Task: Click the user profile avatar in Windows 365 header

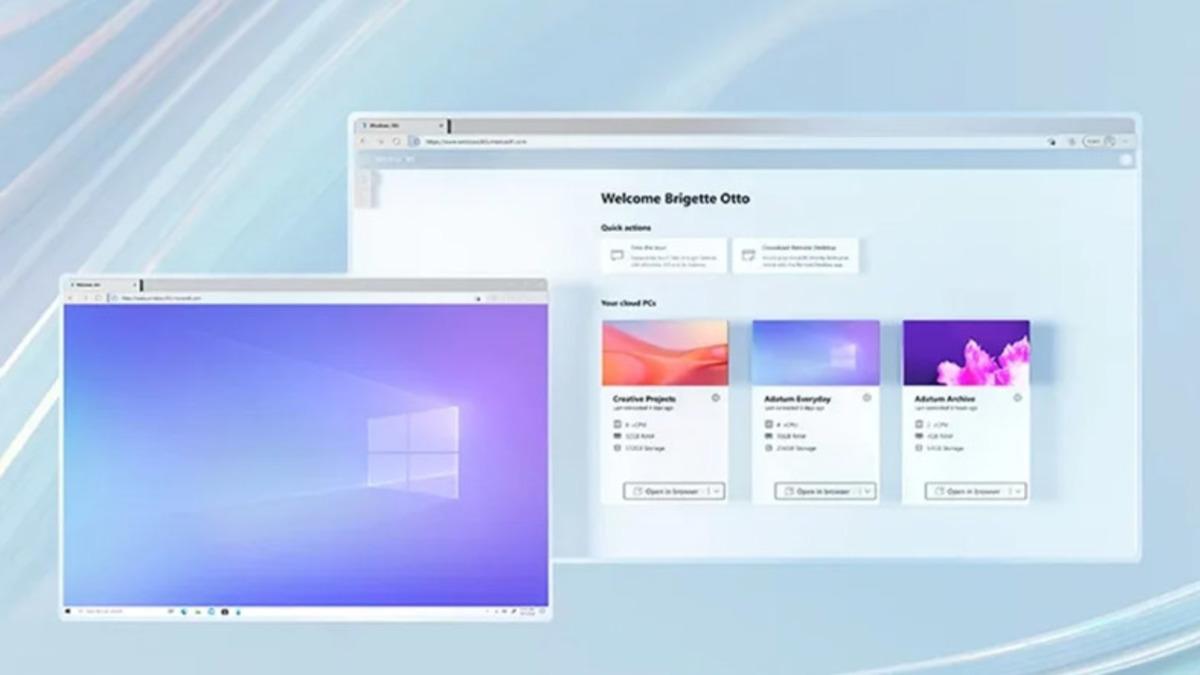Action: point(1126,159)
